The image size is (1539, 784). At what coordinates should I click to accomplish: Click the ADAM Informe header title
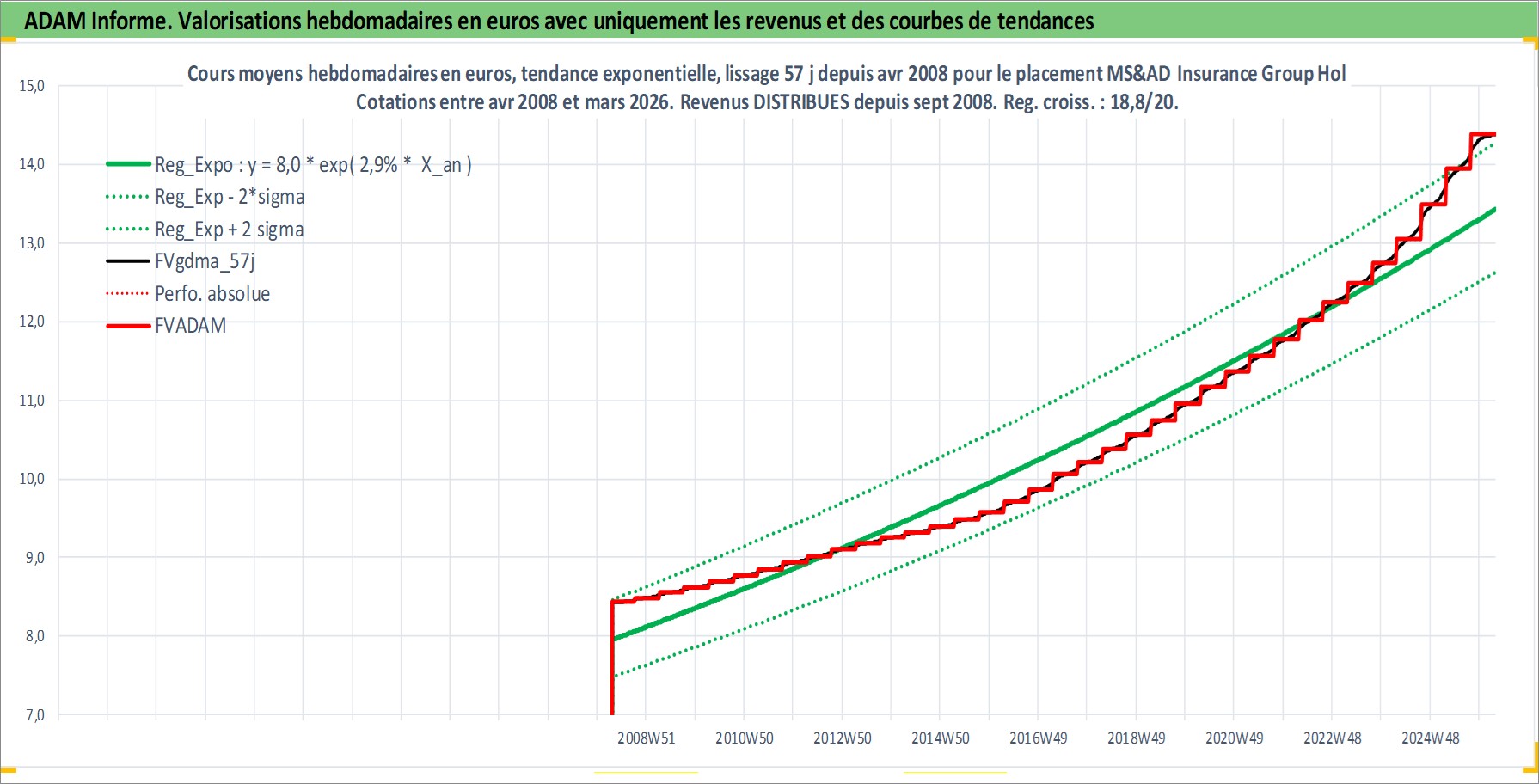[559, 21]
